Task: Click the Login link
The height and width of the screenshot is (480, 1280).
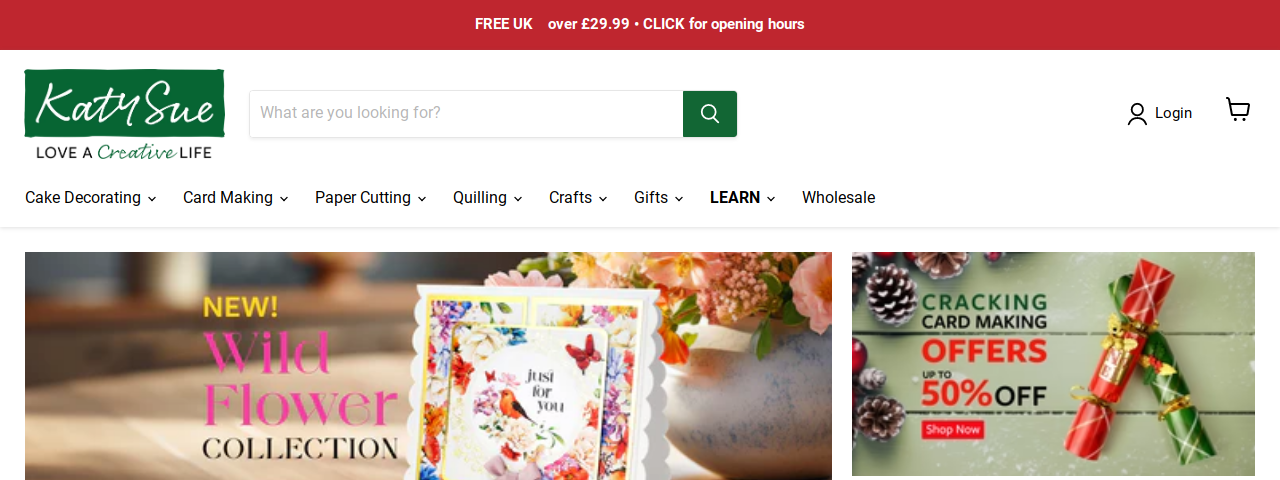Action: coord(1173,114)
